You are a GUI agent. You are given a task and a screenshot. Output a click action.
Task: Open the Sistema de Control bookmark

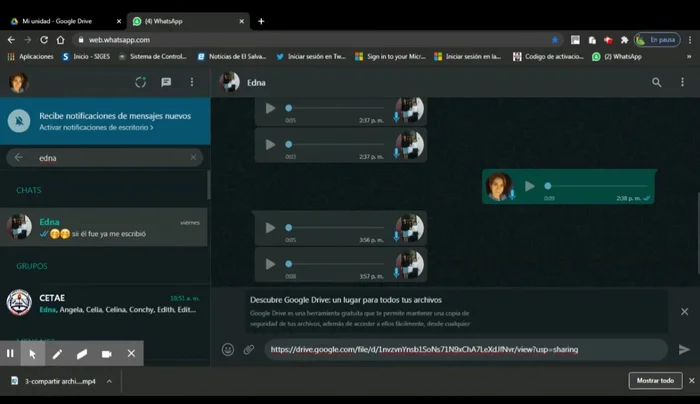[152, 57]
